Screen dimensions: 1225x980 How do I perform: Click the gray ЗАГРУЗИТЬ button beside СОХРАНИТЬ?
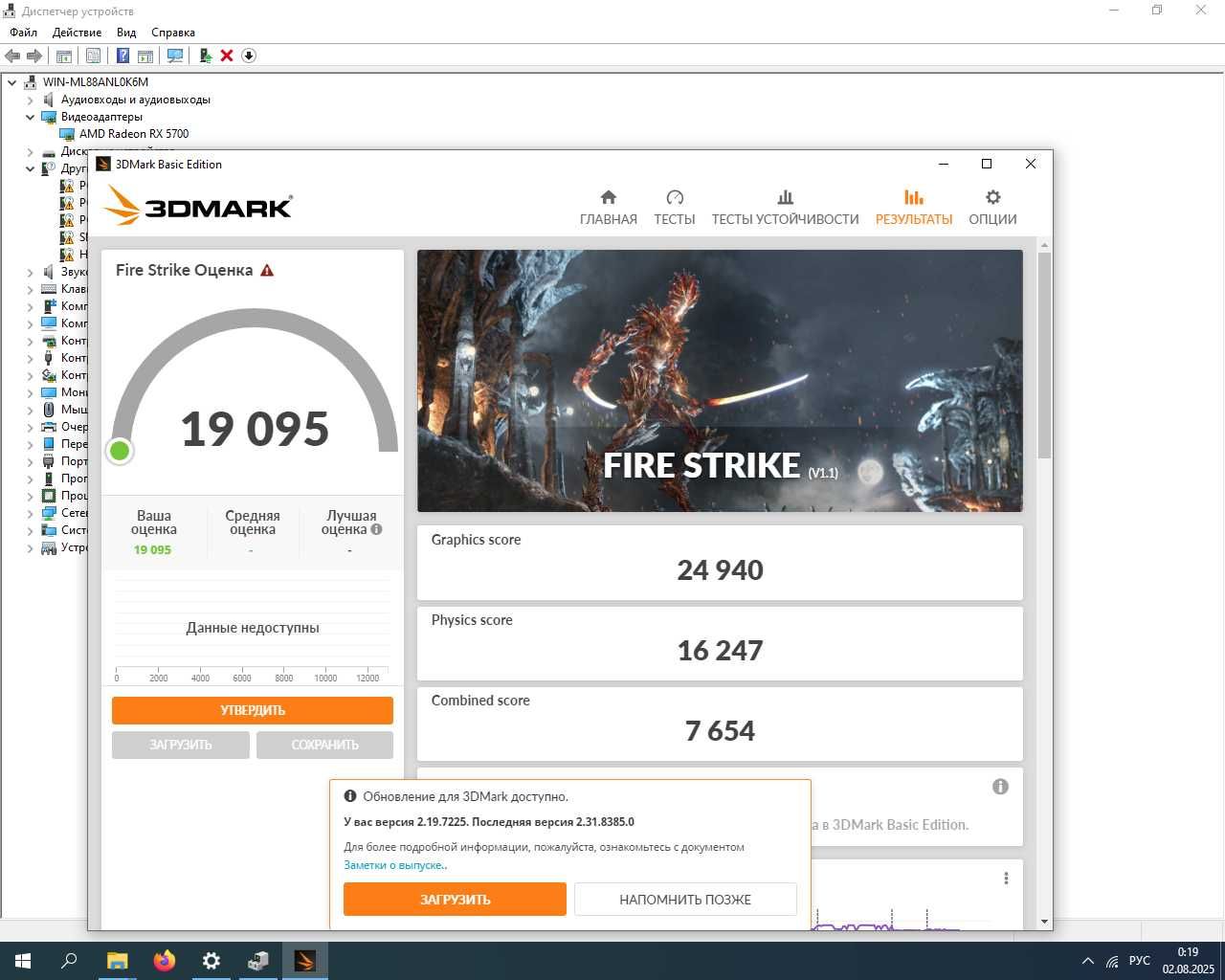click(x=181, y=745)
